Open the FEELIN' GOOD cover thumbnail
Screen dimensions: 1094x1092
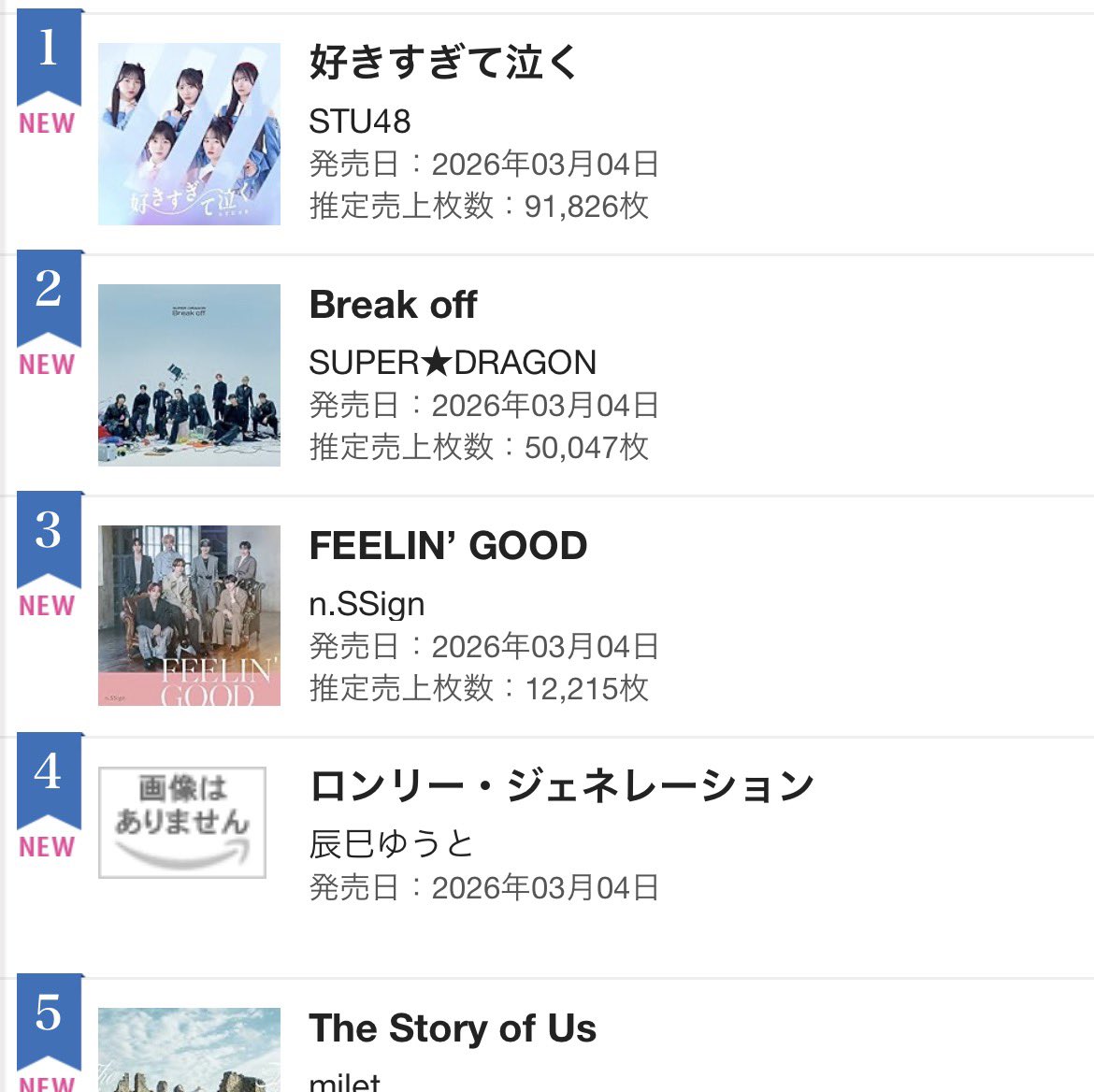point(189,615)
